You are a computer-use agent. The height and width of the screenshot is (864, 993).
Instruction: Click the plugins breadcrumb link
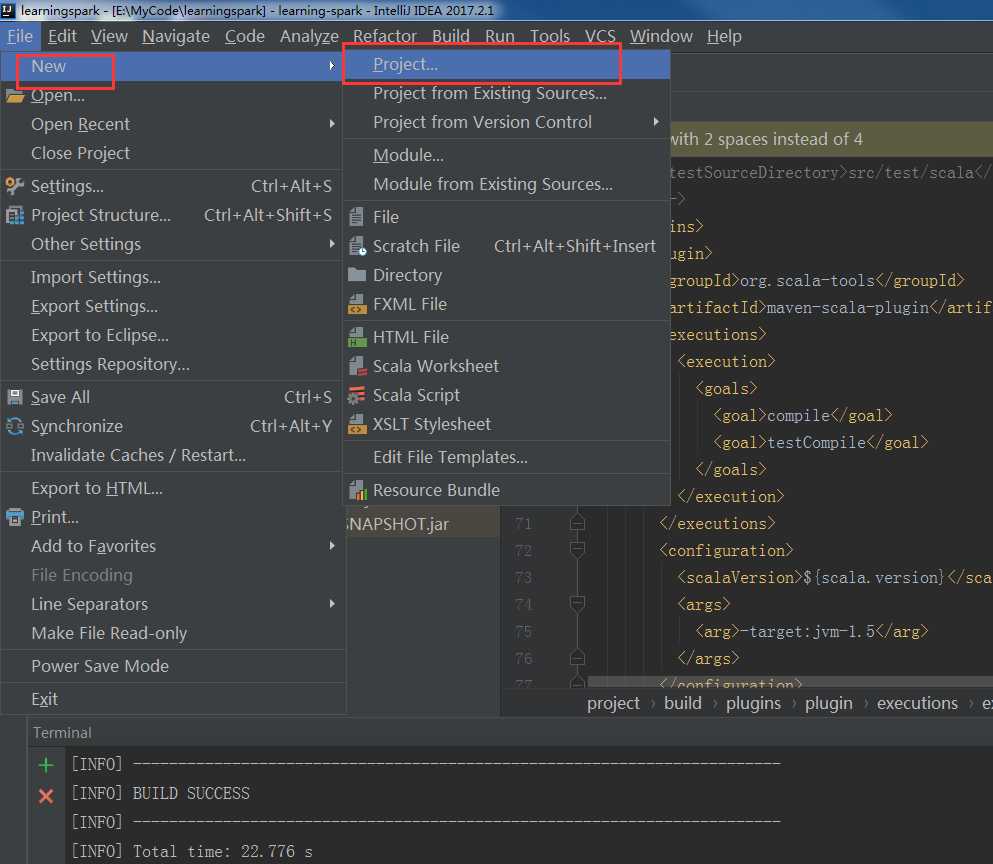click(x=753, y=703)
